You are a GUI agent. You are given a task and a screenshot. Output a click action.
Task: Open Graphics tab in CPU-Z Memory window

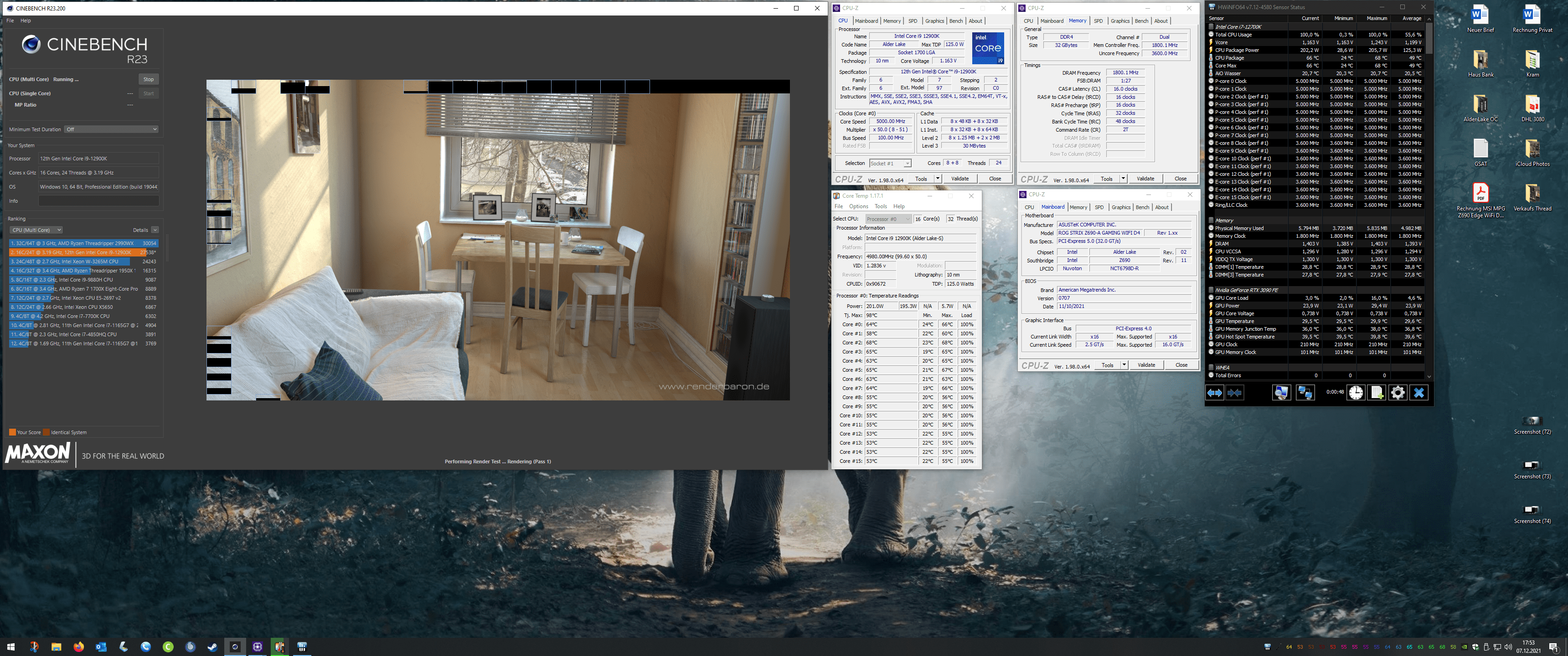1120,20
